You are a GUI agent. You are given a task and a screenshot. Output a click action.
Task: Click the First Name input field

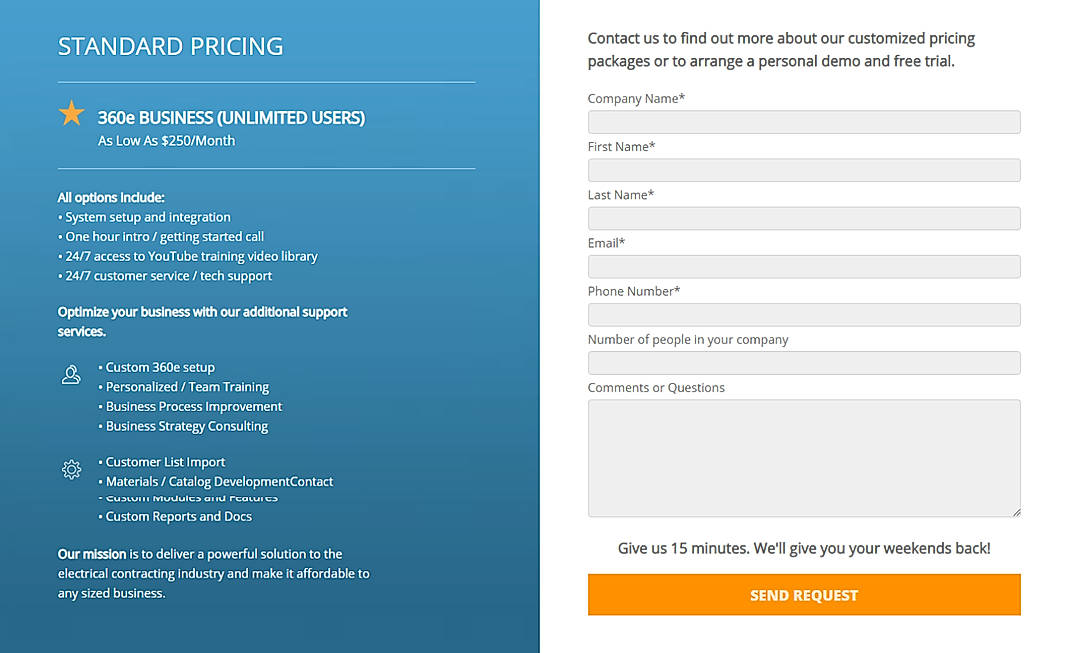point(803,169)
